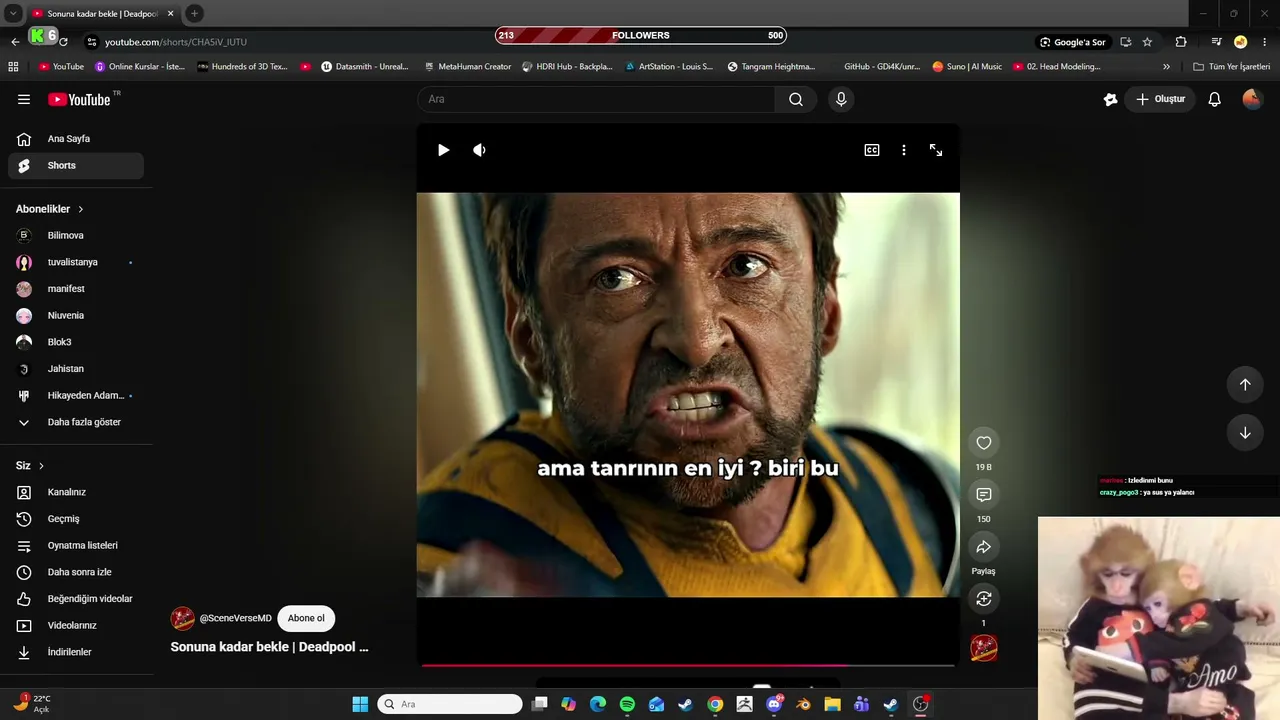Open Jahistan subscription channel
Viewport: 1280px width, 720px height.
pos(76,369)
